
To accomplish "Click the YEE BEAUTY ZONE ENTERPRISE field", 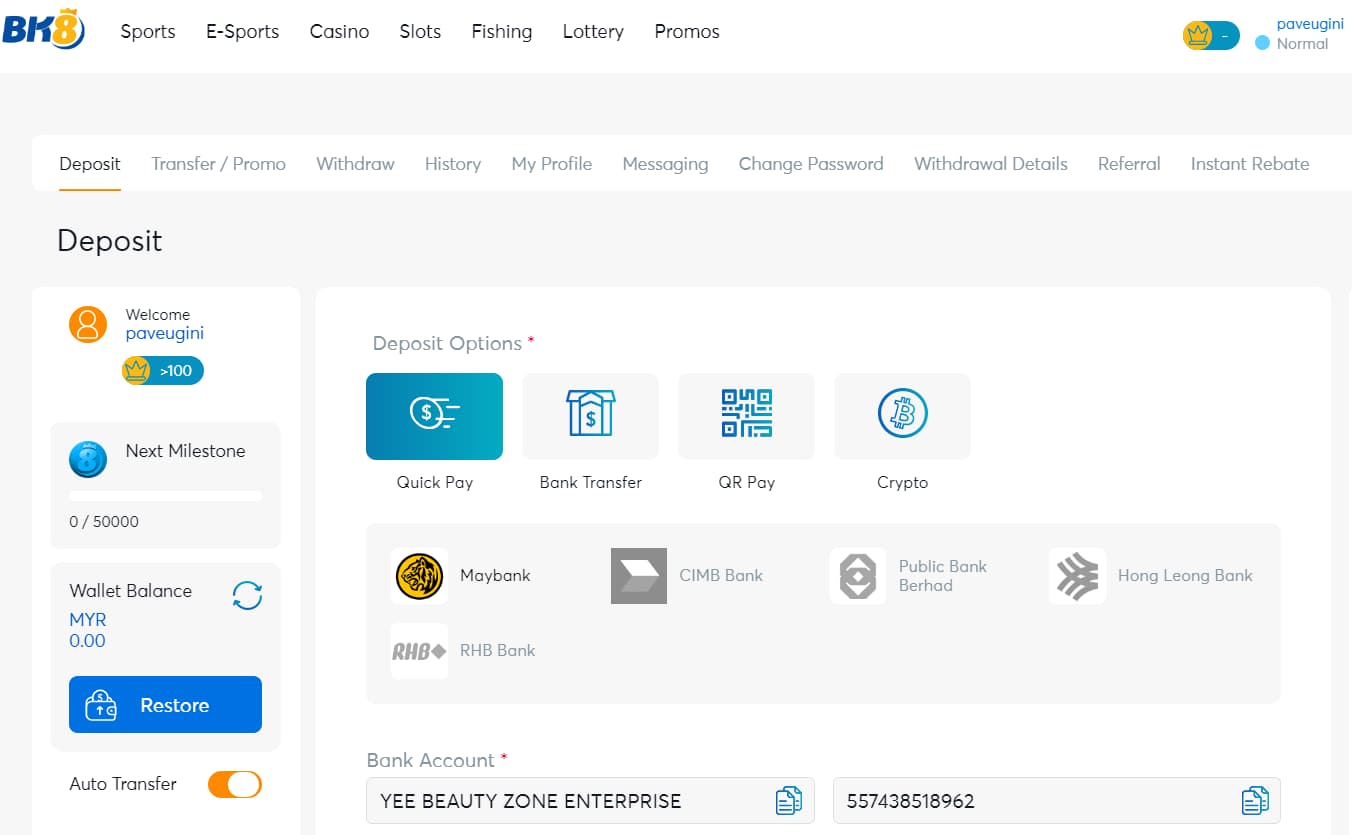I will tap(590, 801).
